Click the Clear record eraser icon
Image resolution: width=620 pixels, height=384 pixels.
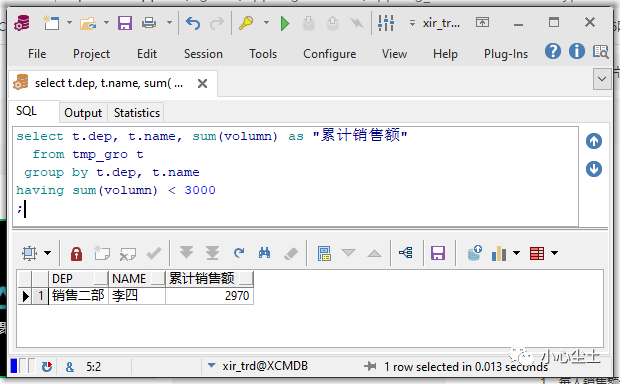(x=291, y=253)
